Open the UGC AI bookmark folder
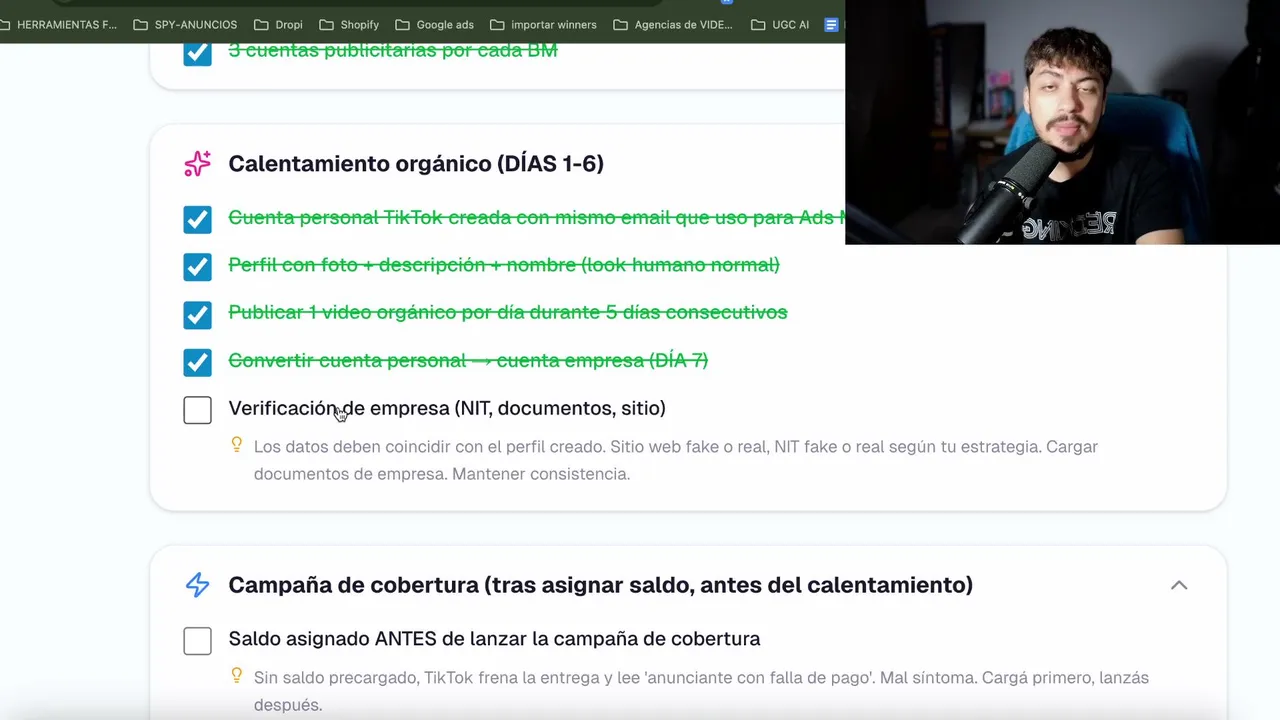1280x720 pixels. click(780, 24)
